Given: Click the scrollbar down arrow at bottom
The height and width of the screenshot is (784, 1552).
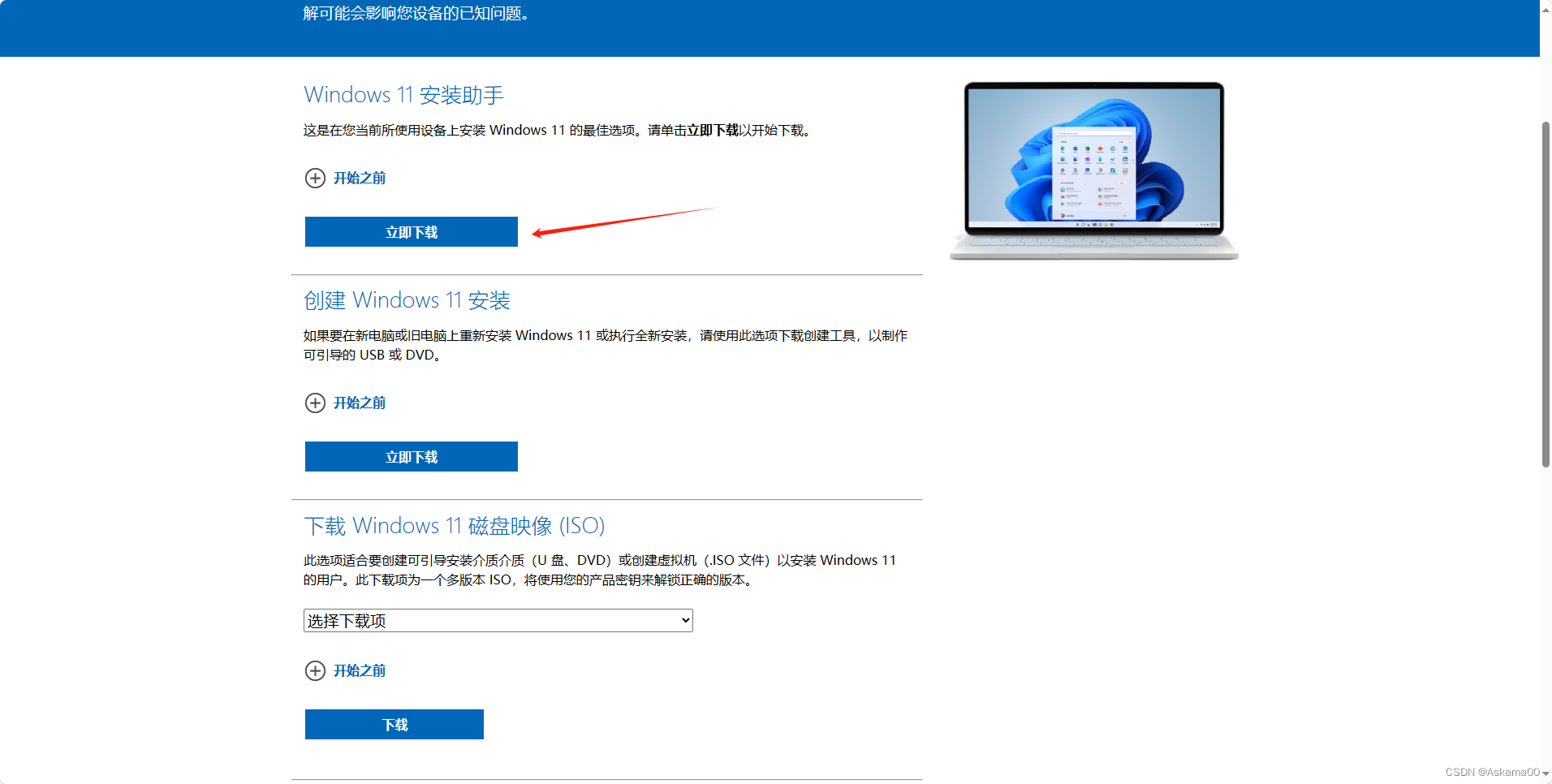Looking at the screenshot, I should pyautogui.click(x=1546, y=773).
